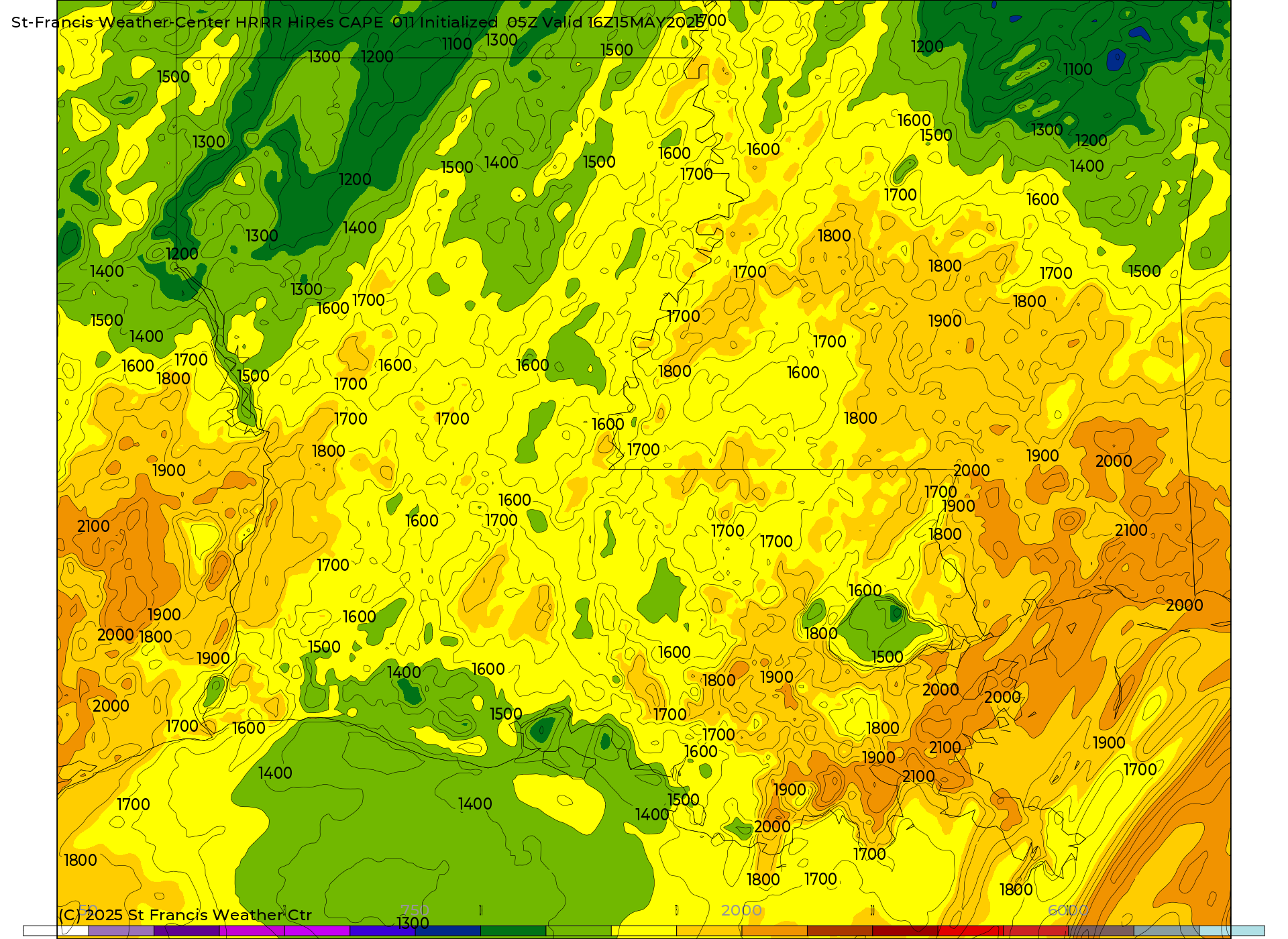Screen dimensions: 1288x939
Task: Click the grey 2000 label above the color legend
Action: 741,910
